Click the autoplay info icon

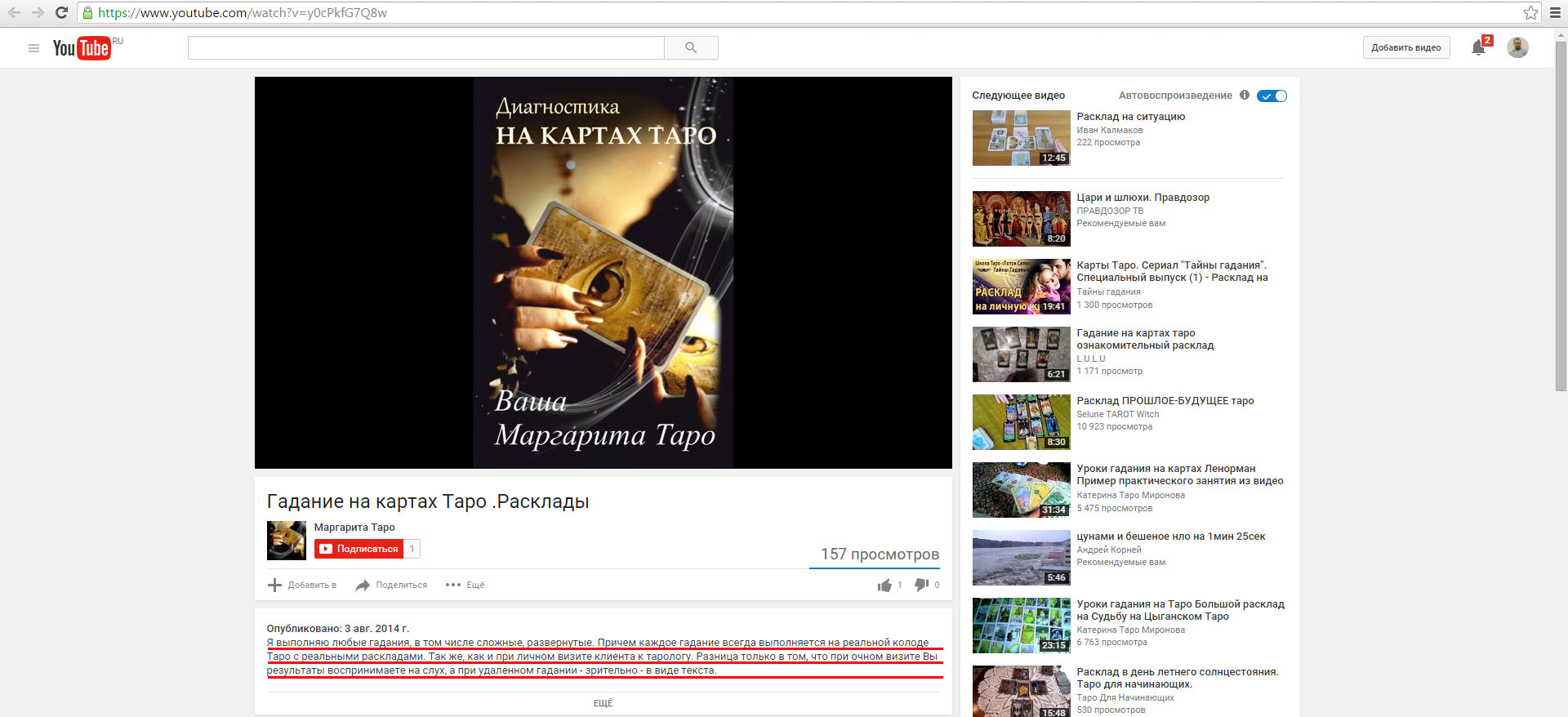pyautogui.click(x=1245, y=95)
